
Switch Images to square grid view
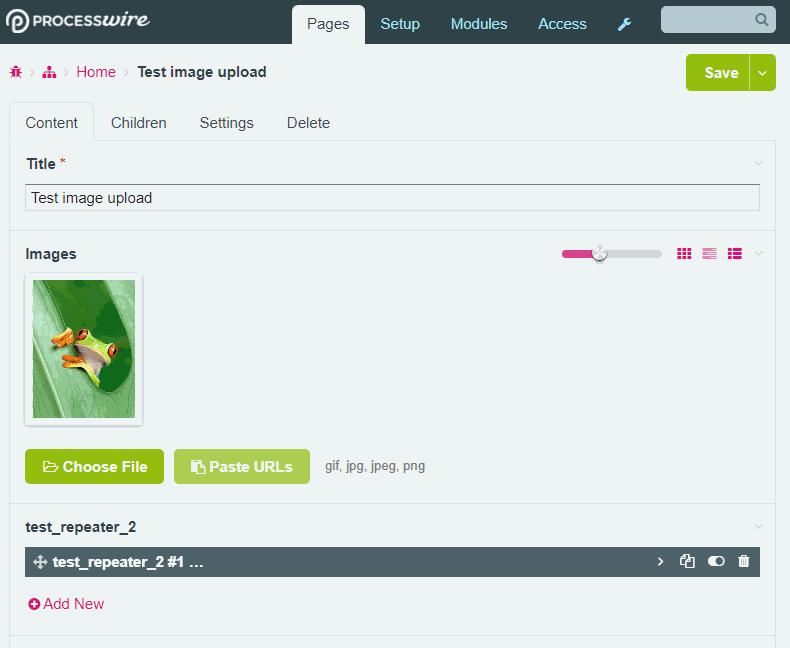pyautogui.click(x=684, y=253)
